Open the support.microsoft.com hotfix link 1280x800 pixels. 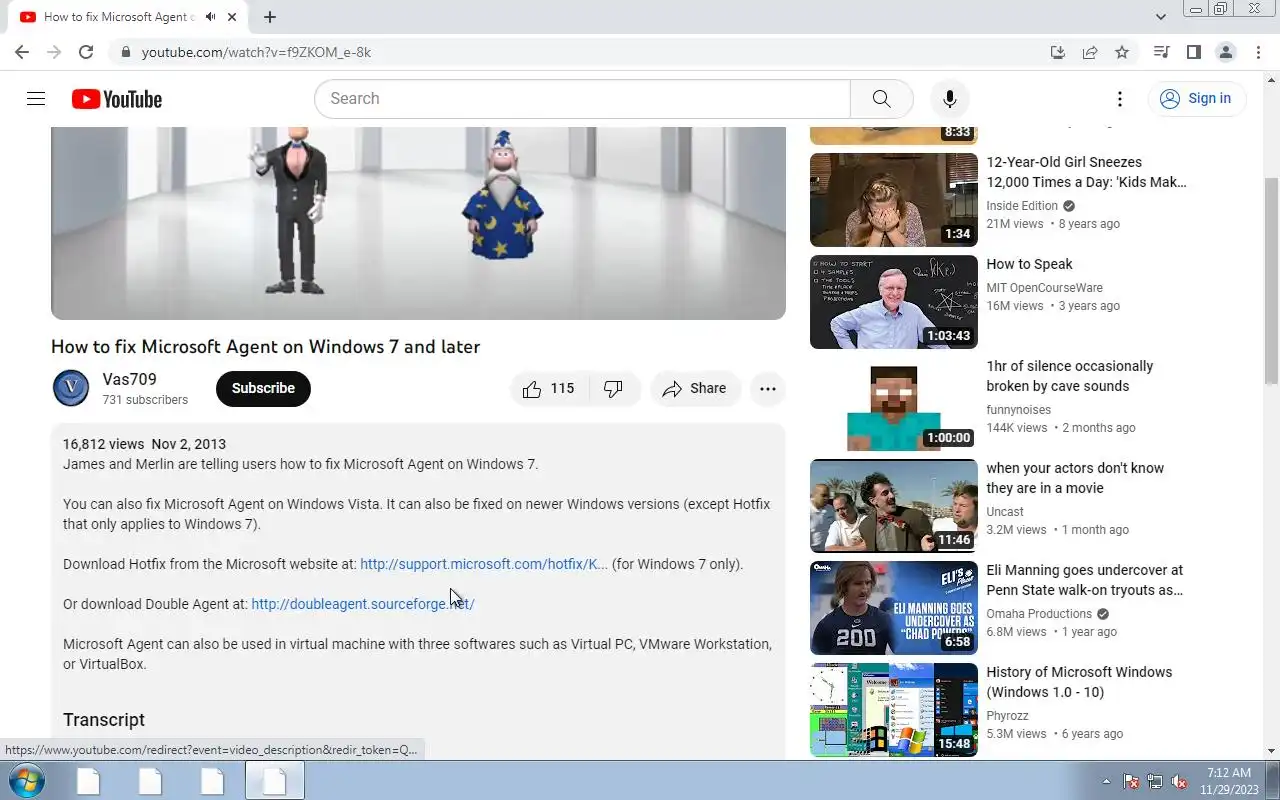(484, 564)
